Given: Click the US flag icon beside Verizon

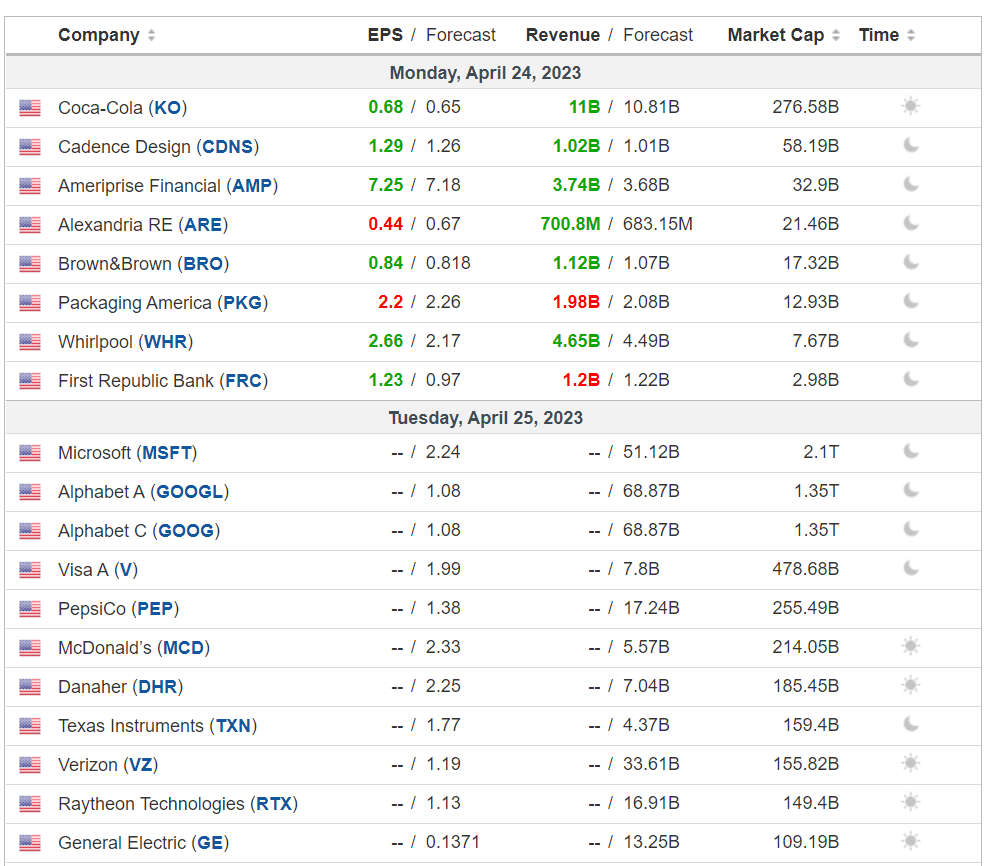Looking at the screenshot, I should (x=30, y=765).
